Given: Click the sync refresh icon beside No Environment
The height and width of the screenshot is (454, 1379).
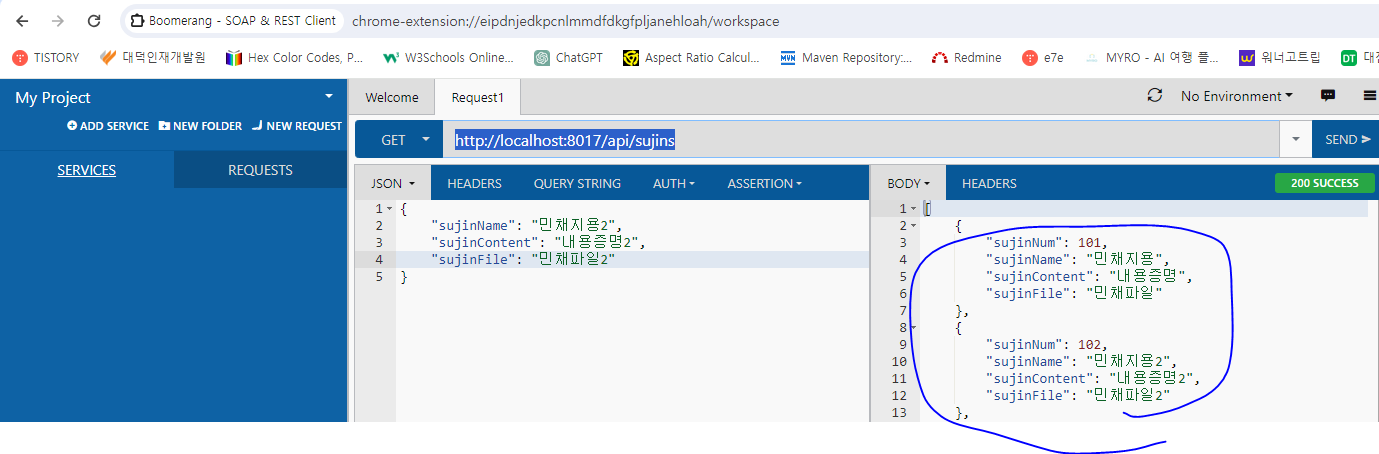Looking at the screenshot, I should click(1155, 96).
